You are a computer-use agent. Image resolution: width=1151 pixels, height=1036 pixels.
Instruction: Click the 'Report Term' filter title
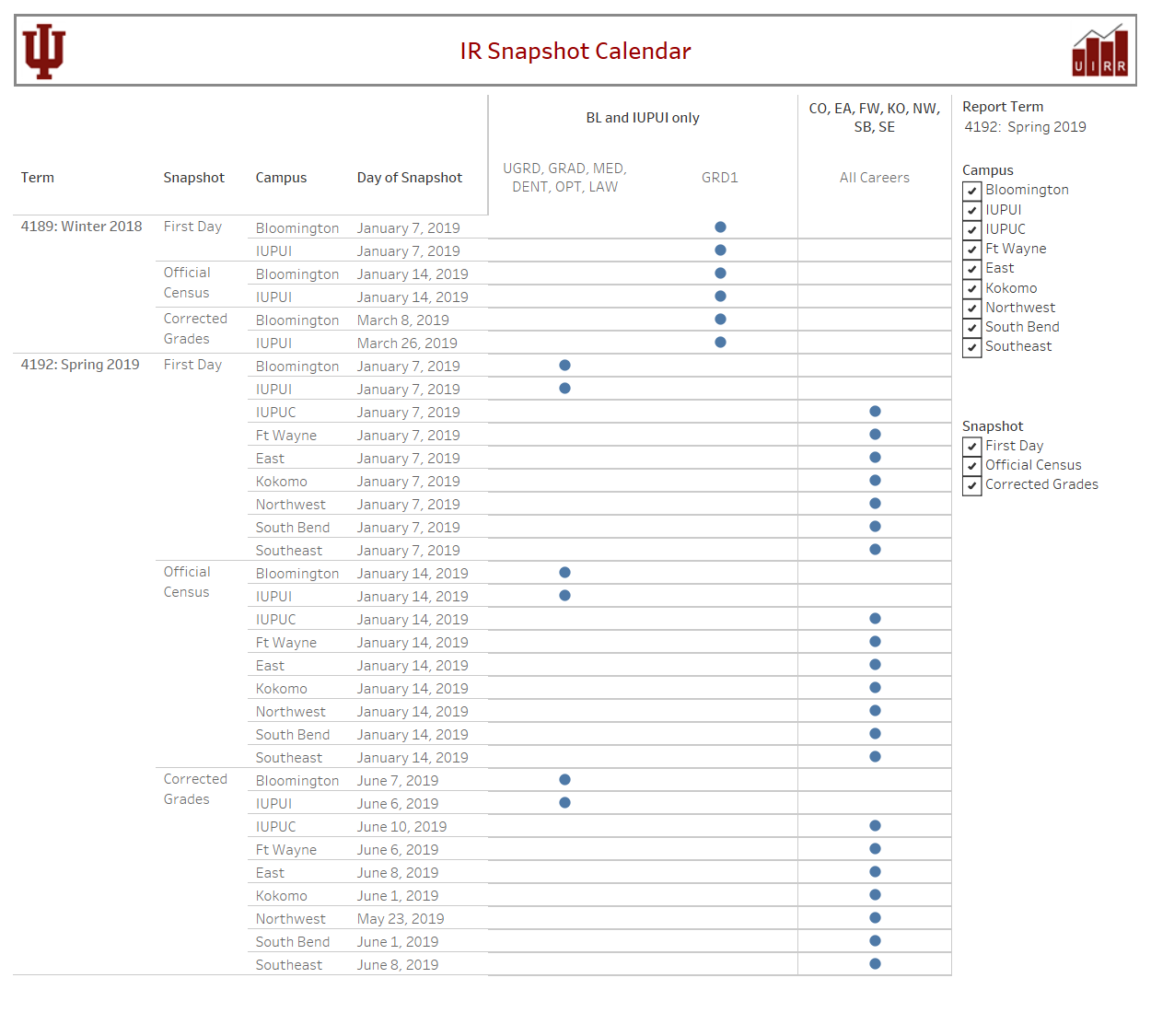[1003, 107]
